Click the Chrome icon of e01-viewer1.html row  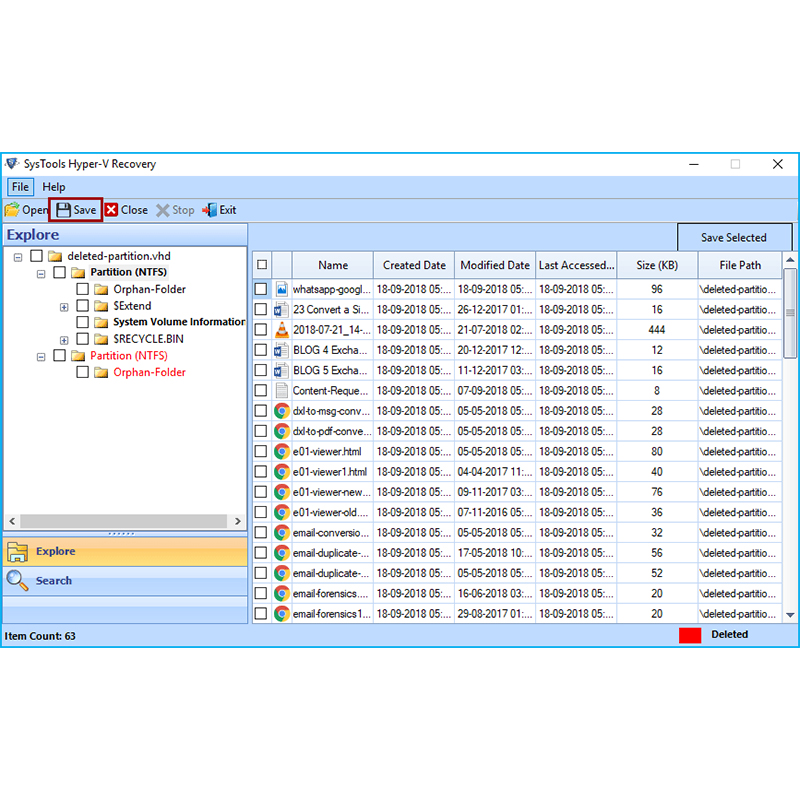[281, 471]
